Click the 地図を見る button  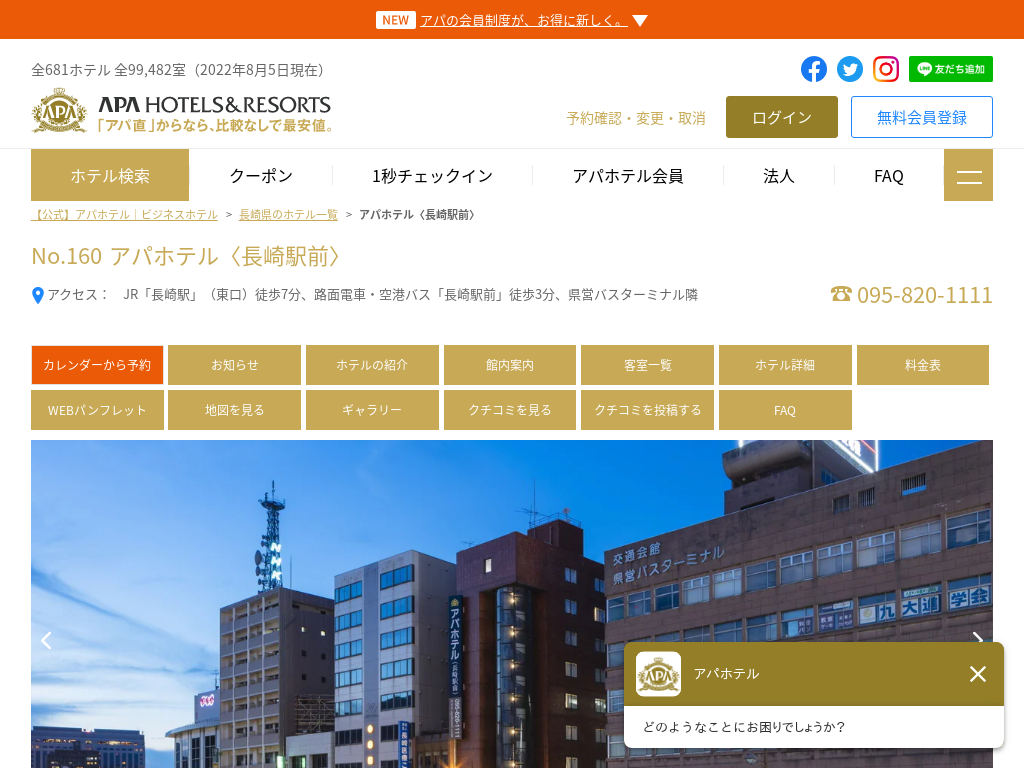(x=234, y=410)
